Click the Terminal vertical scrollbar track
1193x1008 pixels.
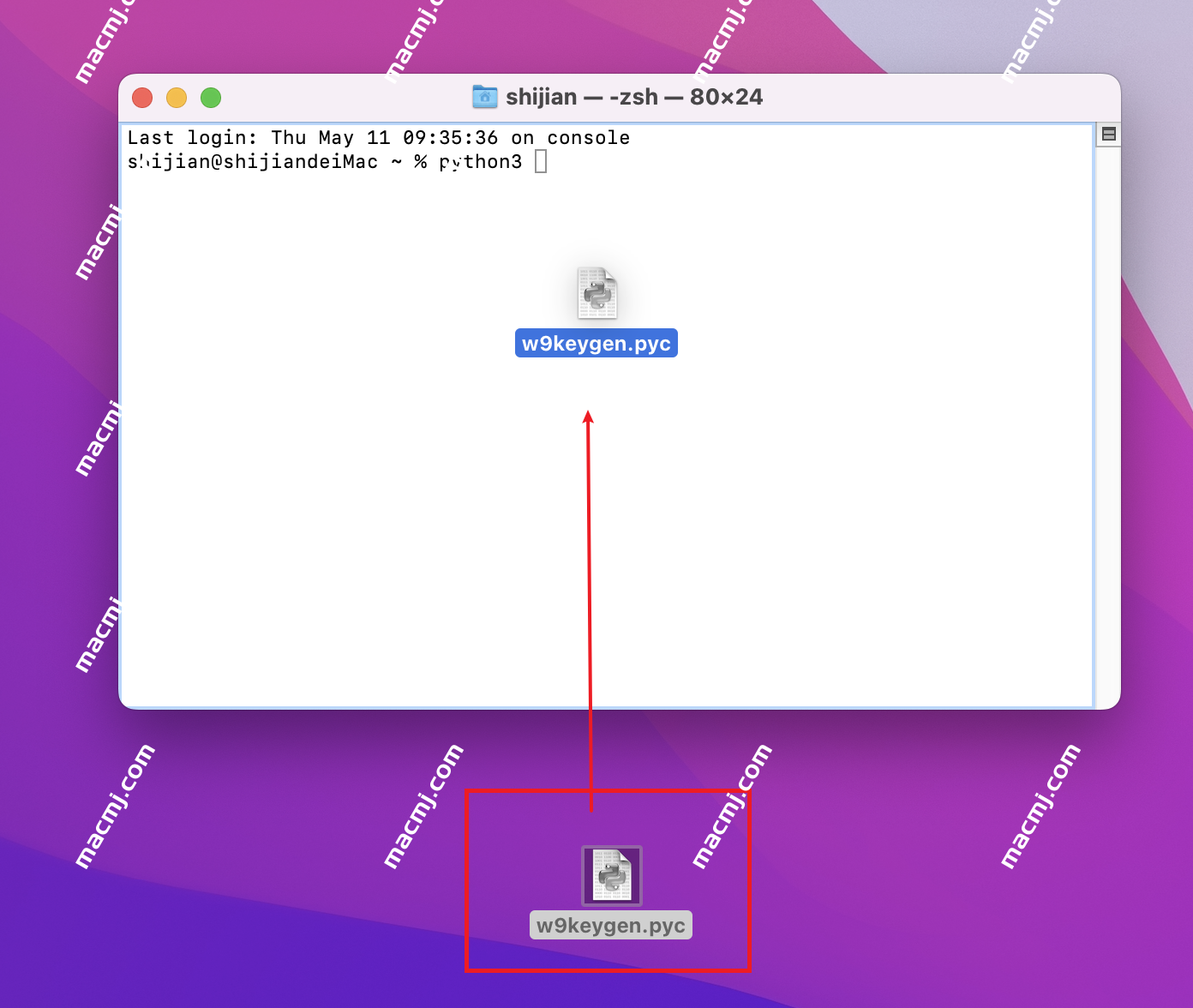(1108, 426)
